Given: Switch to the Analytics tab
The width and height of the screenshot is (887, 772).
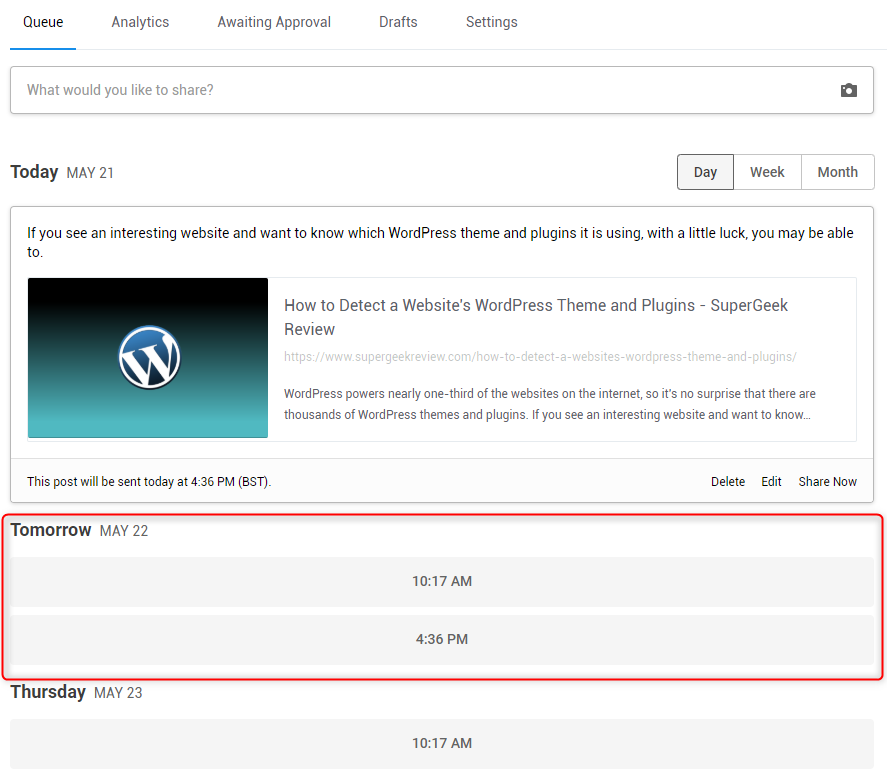Looking at the screenshot, I should pyautogui.click(x=140, y=22).
